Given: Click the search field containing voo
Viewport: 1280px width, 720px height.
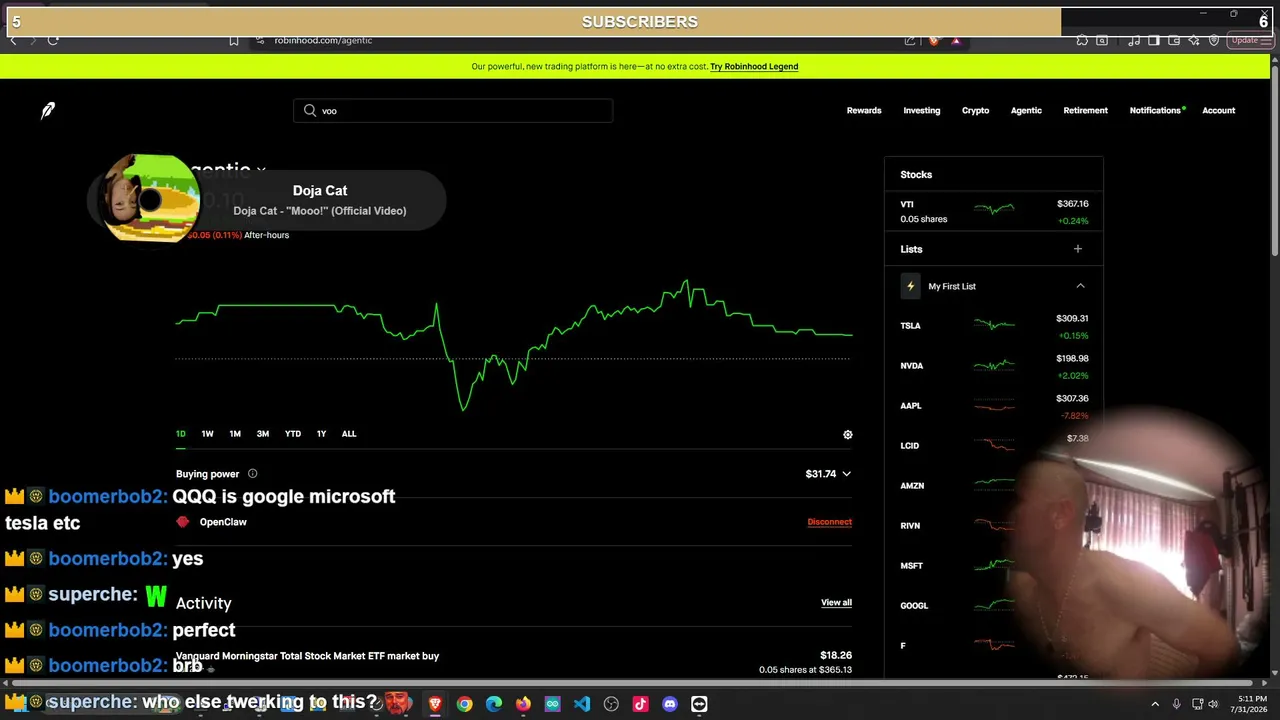Looking at the screenshot, I should (x=453, y=110).
